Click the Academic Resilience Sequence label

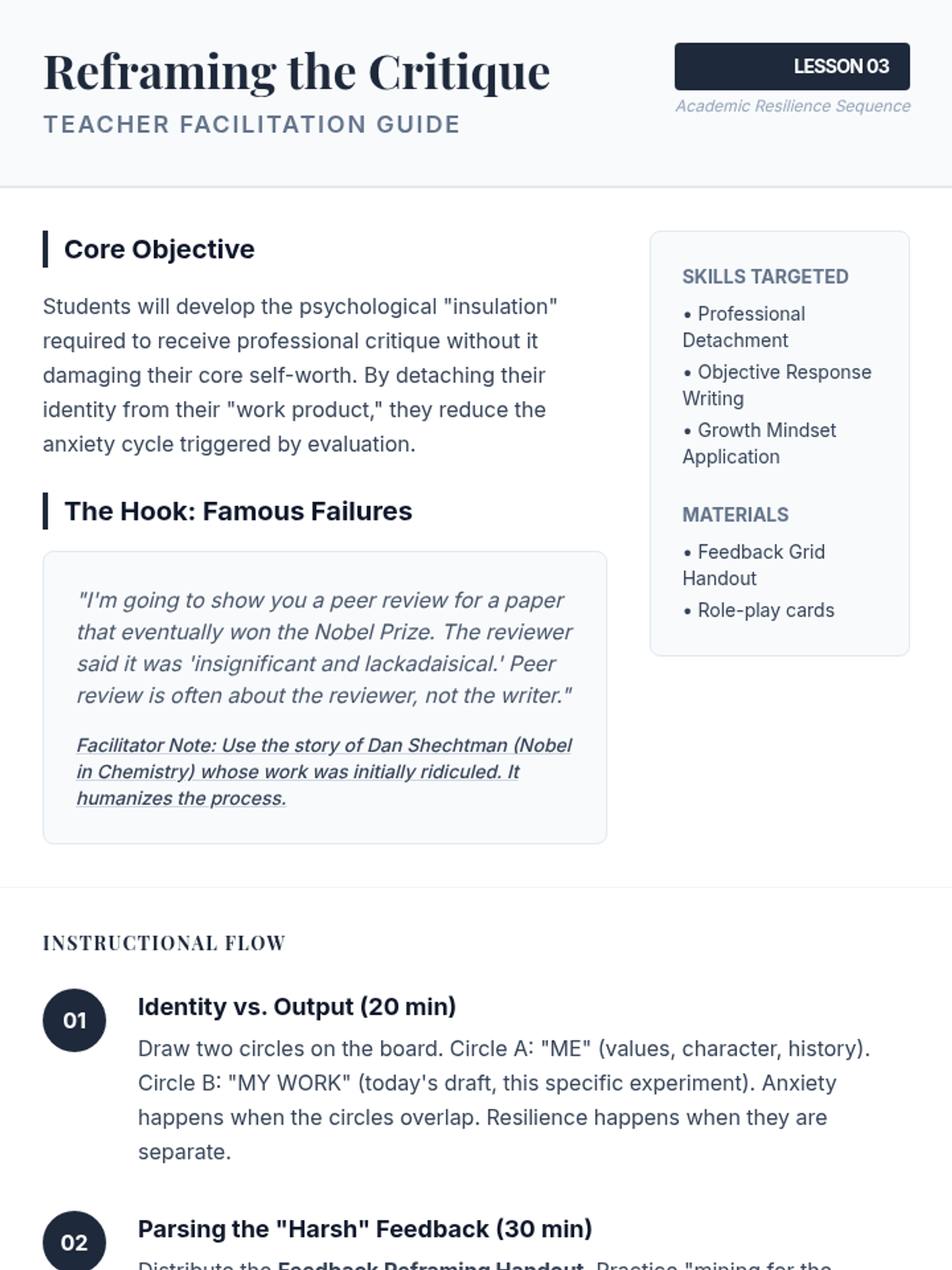pos(793,106)
